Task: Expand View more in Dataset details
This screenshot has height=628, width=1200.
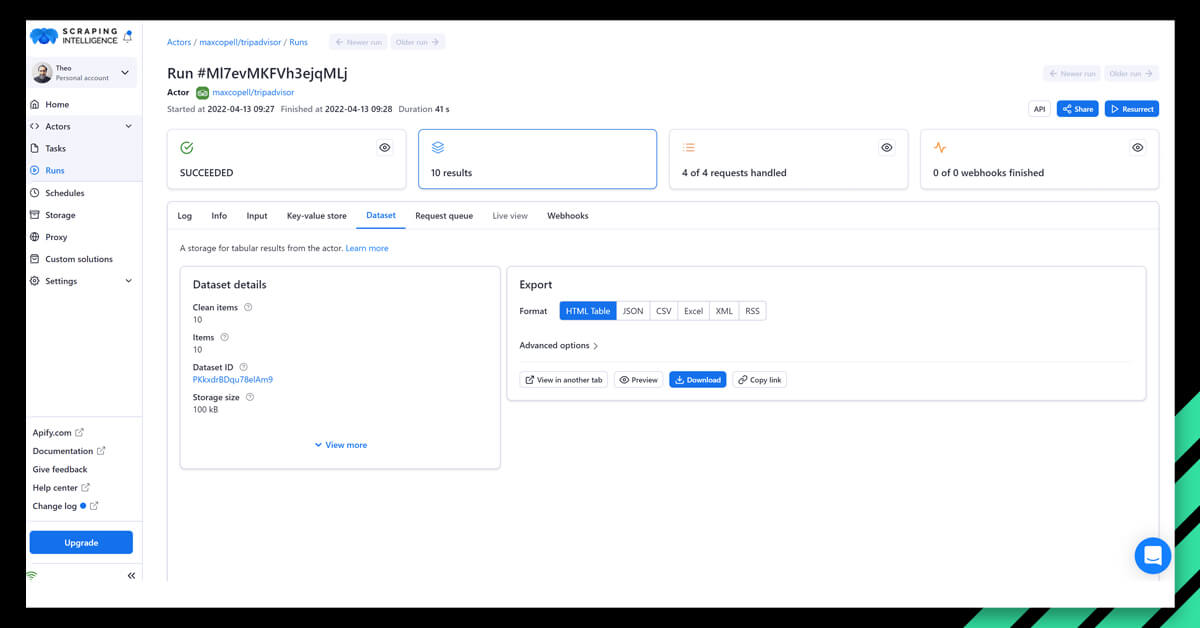Action: click(340, 445)
